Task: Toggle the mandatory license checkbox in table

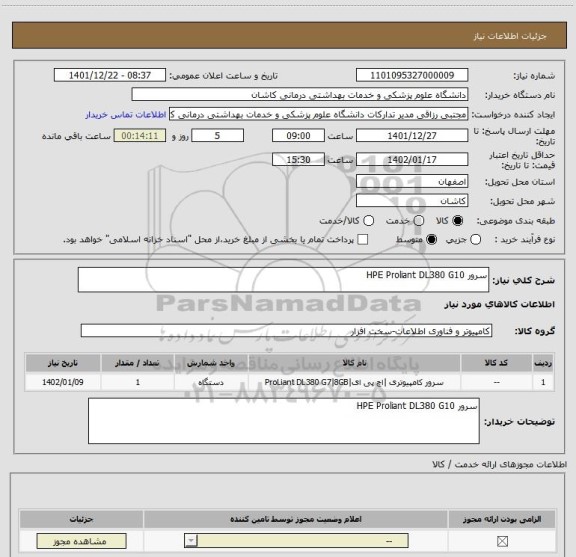Action: pyautogui.click(x=502, y=541)
